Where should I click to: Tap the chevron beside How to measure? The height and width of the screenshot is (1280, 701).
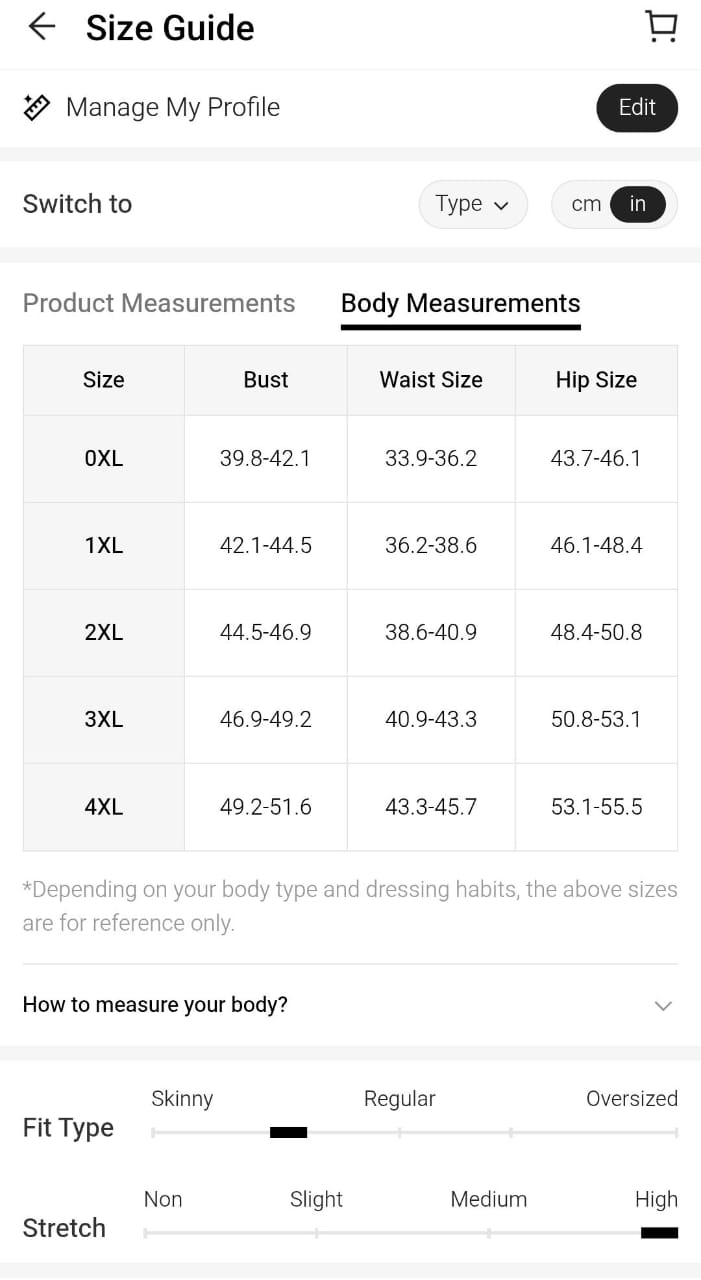coord(662,1005)
